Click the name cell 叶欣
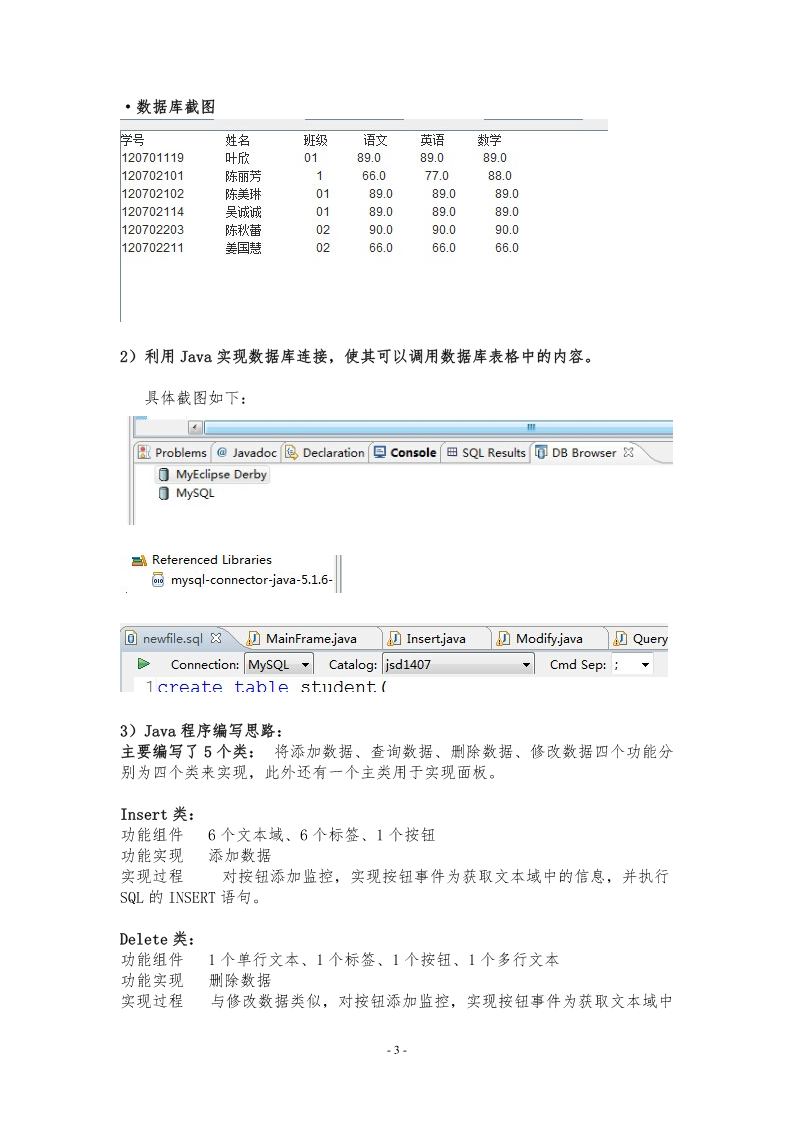Screen dimensions: 794x1123 point(238,158)
